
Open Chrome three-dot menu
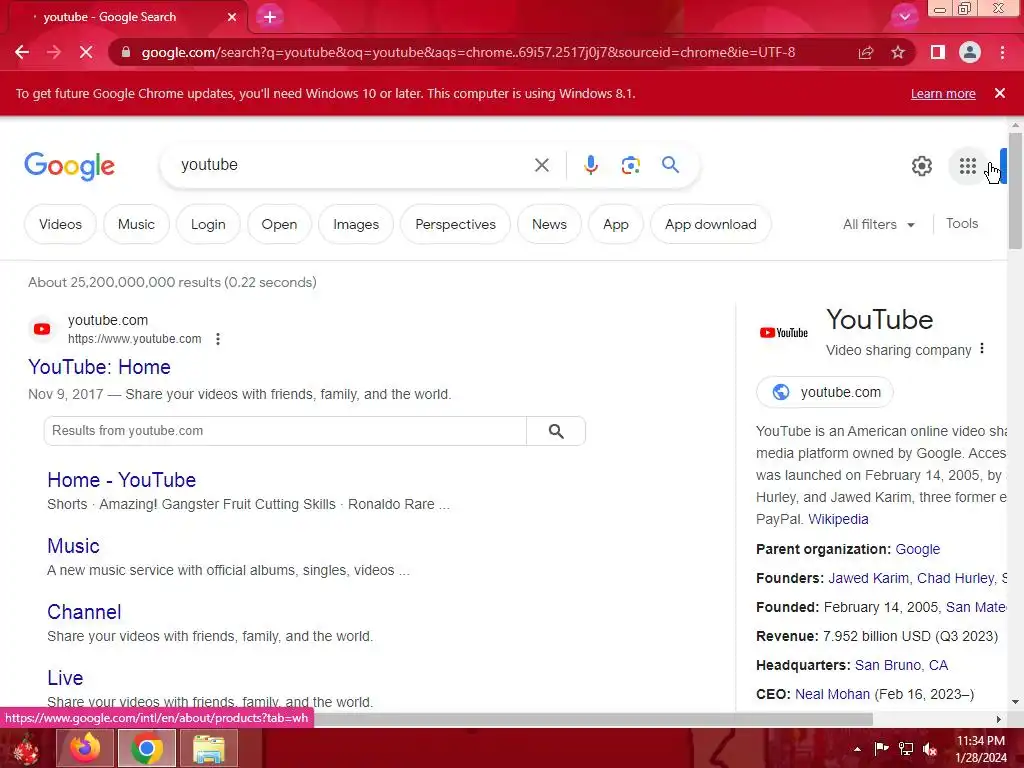click(1002, 52)
